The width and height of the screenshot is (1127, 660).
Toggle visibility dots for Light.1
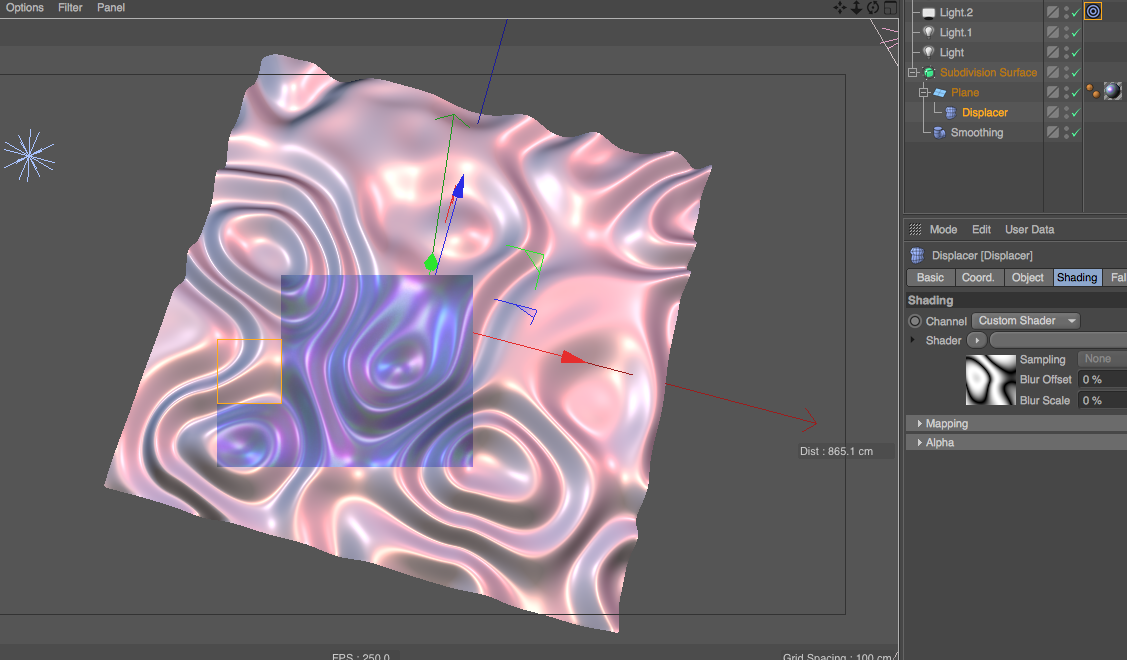[x=1065, y=33]
